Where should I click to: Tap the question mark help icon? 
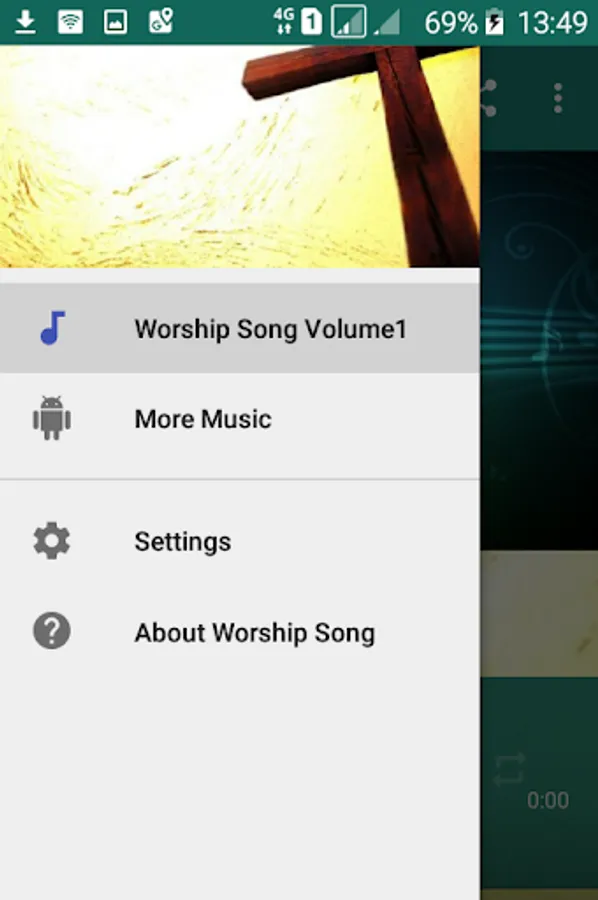coord(52,631)
